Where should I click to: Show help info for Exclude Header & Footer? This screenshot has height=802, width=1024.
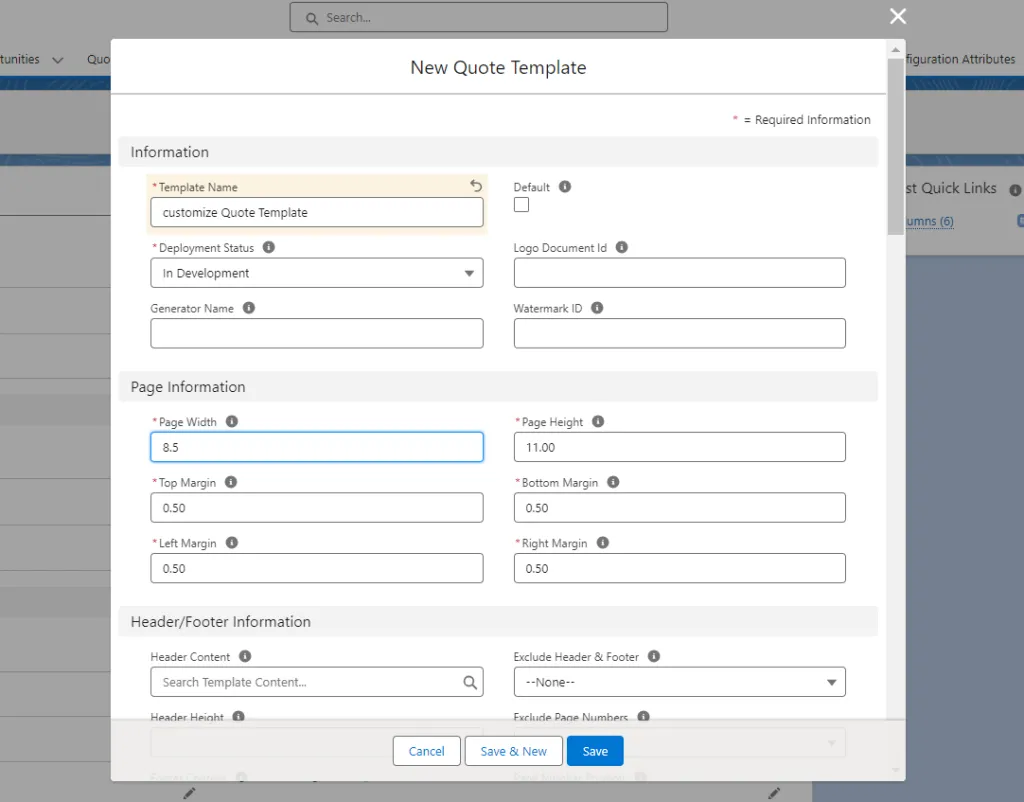[654, 656]
